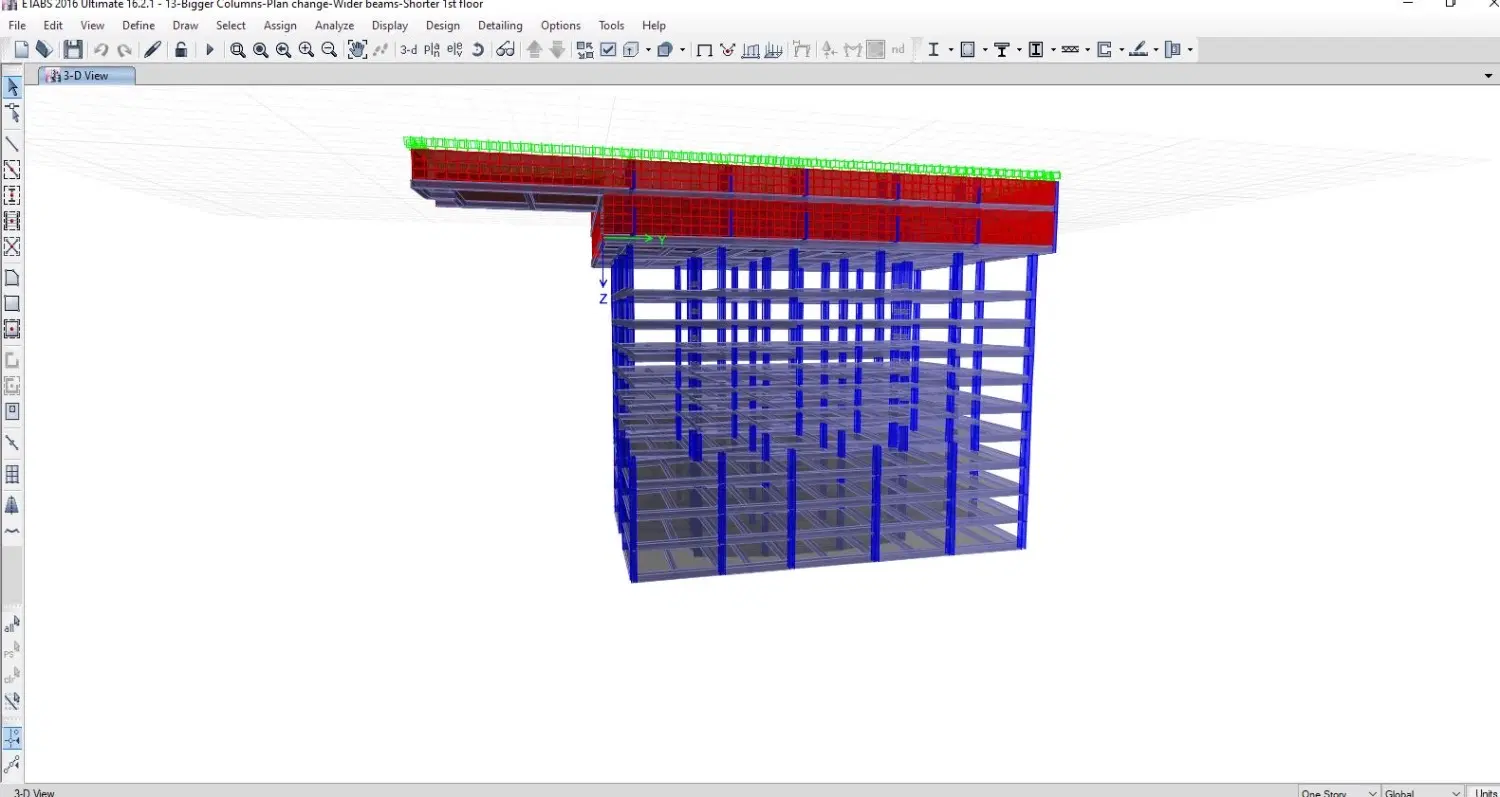Open the Help menu
Viewport: 1500px width, 797px height.
point(654,25)
